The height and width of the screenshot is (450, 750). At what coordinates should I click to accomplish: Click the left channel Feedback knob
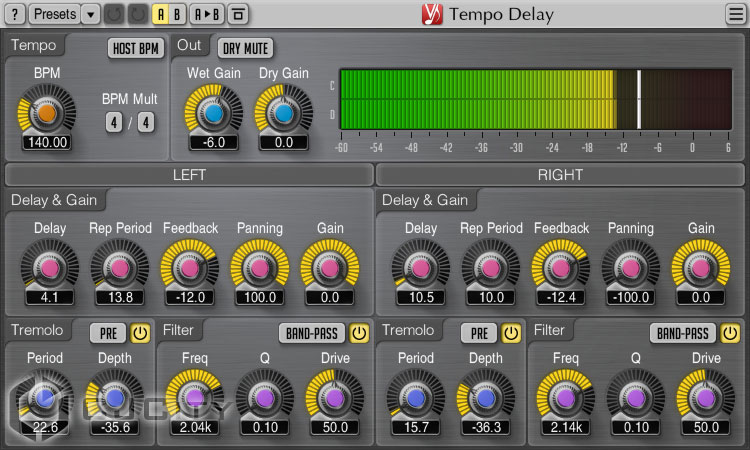[x=190, y=268]
